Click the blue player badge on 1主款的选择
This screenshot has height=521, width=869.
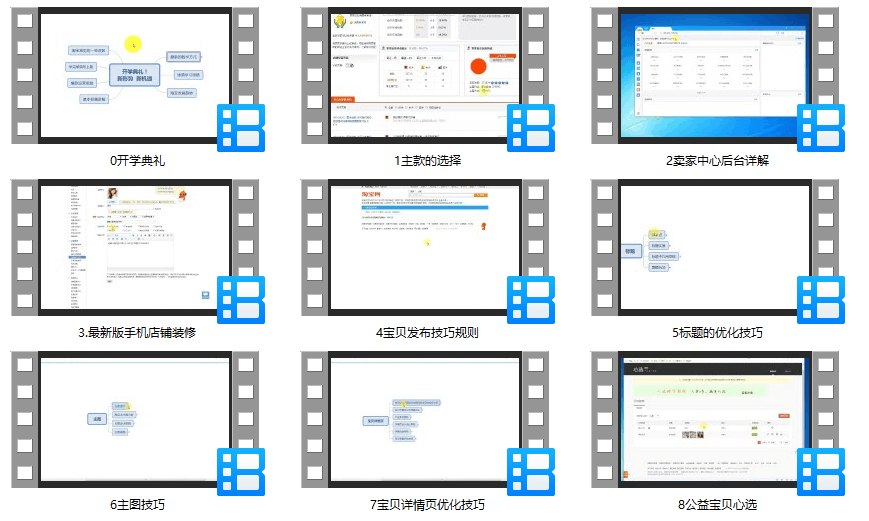click(x=531, y=127)
